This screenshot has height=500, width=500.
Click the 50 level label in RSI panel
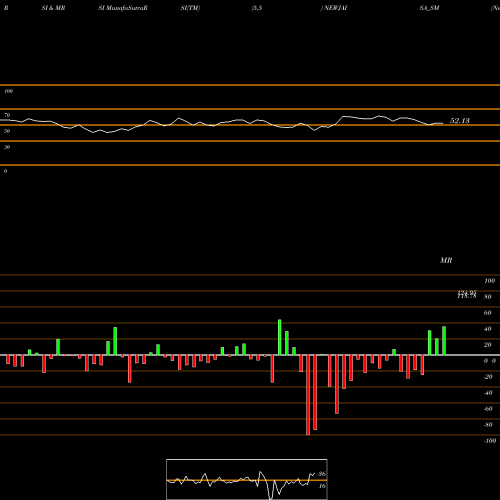pyautogui.click(x=7, y=131)
